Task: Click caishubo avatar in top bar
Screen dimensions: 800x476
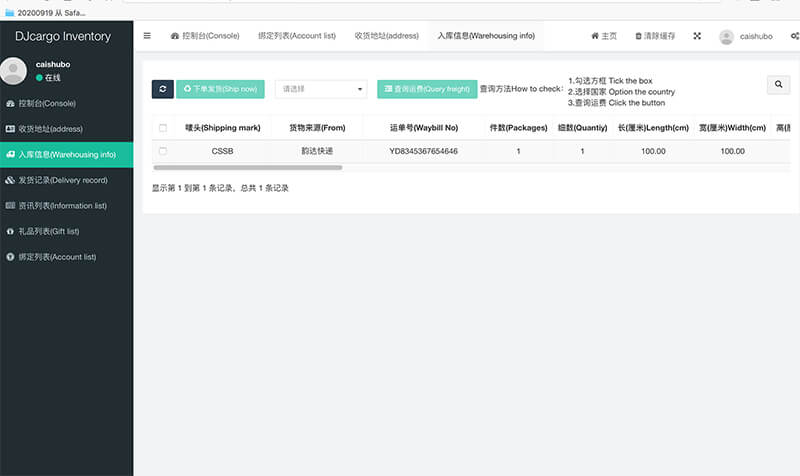Action: [x=727, y=37]
